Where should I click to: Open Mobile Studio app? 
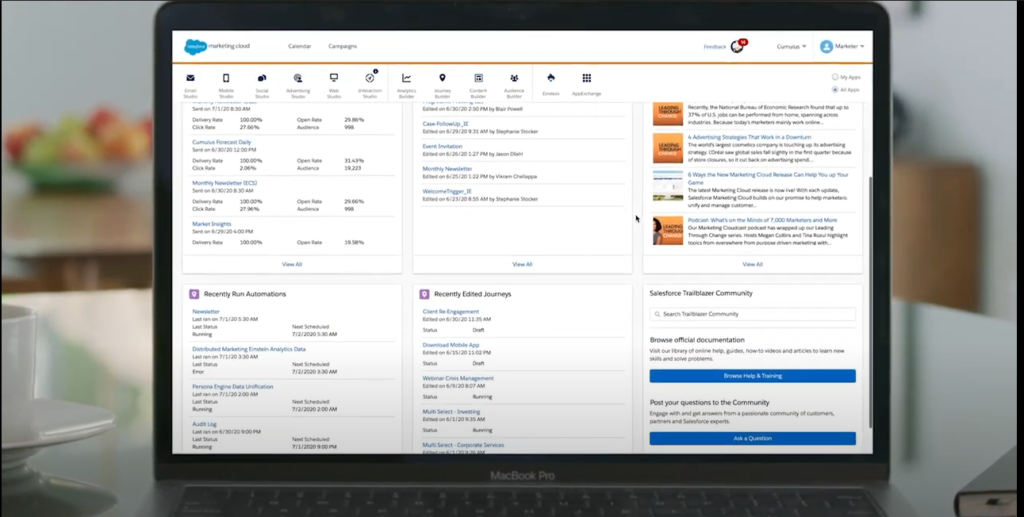pyautogui.click(x=226, y=85)
